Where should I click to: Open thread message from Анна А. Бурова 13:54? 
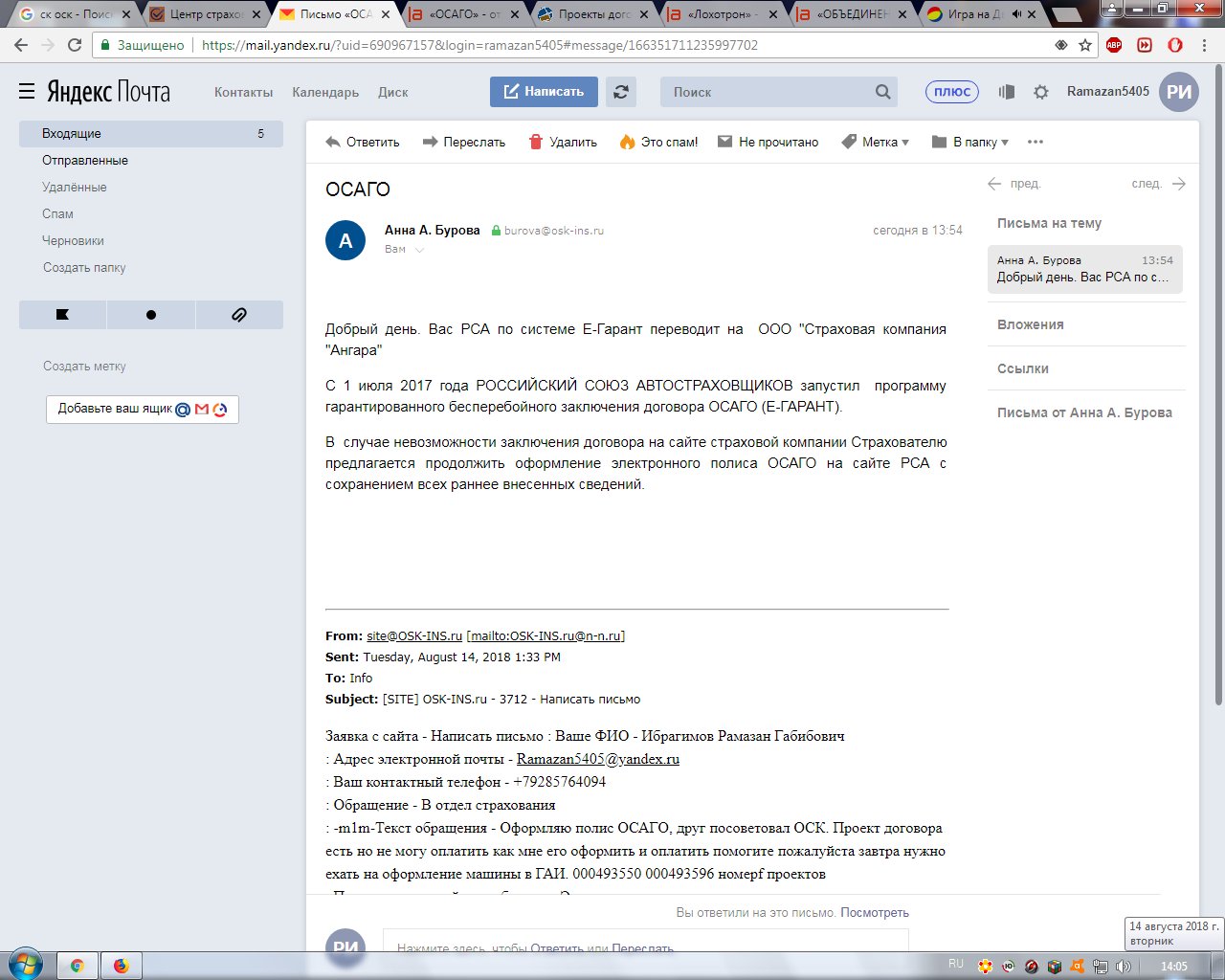click(x=1085, y=269)
